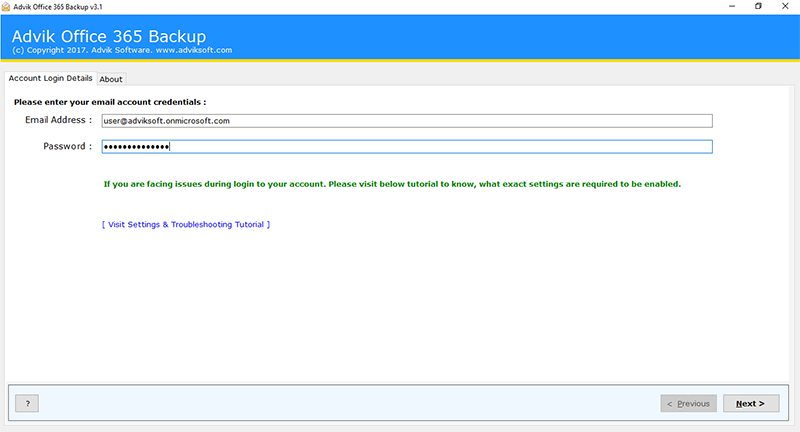Close the Advik Office 365 Backup window
800x432 pixels.
tap(785, 6)
